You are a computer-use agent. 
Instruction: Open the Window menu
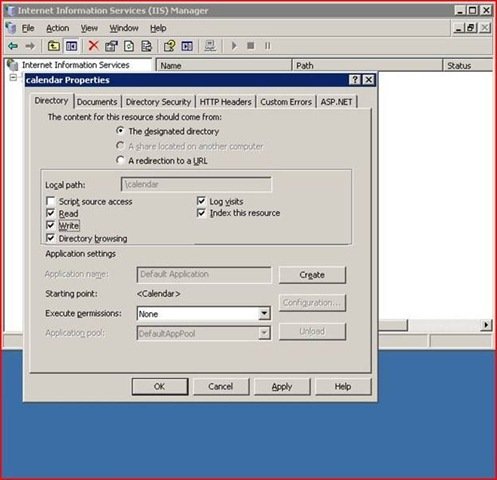124,28
